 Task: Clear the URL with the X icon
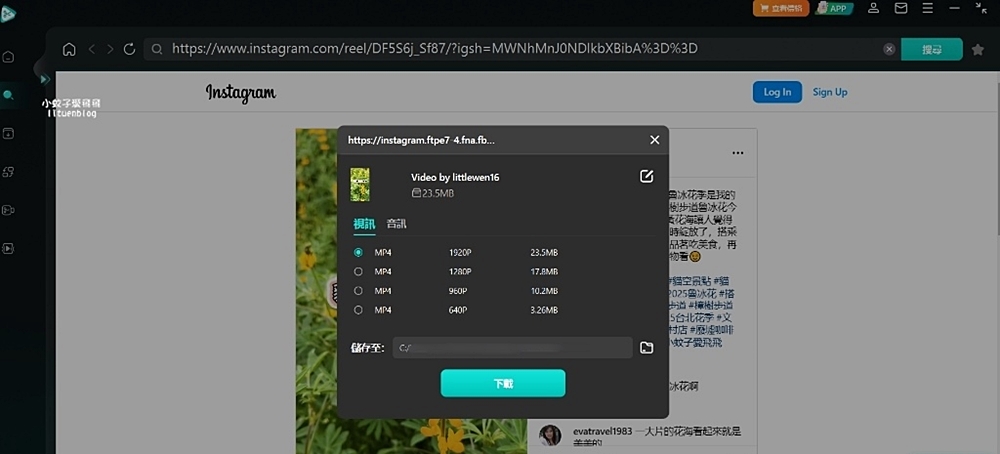click(x=889, y=49)
